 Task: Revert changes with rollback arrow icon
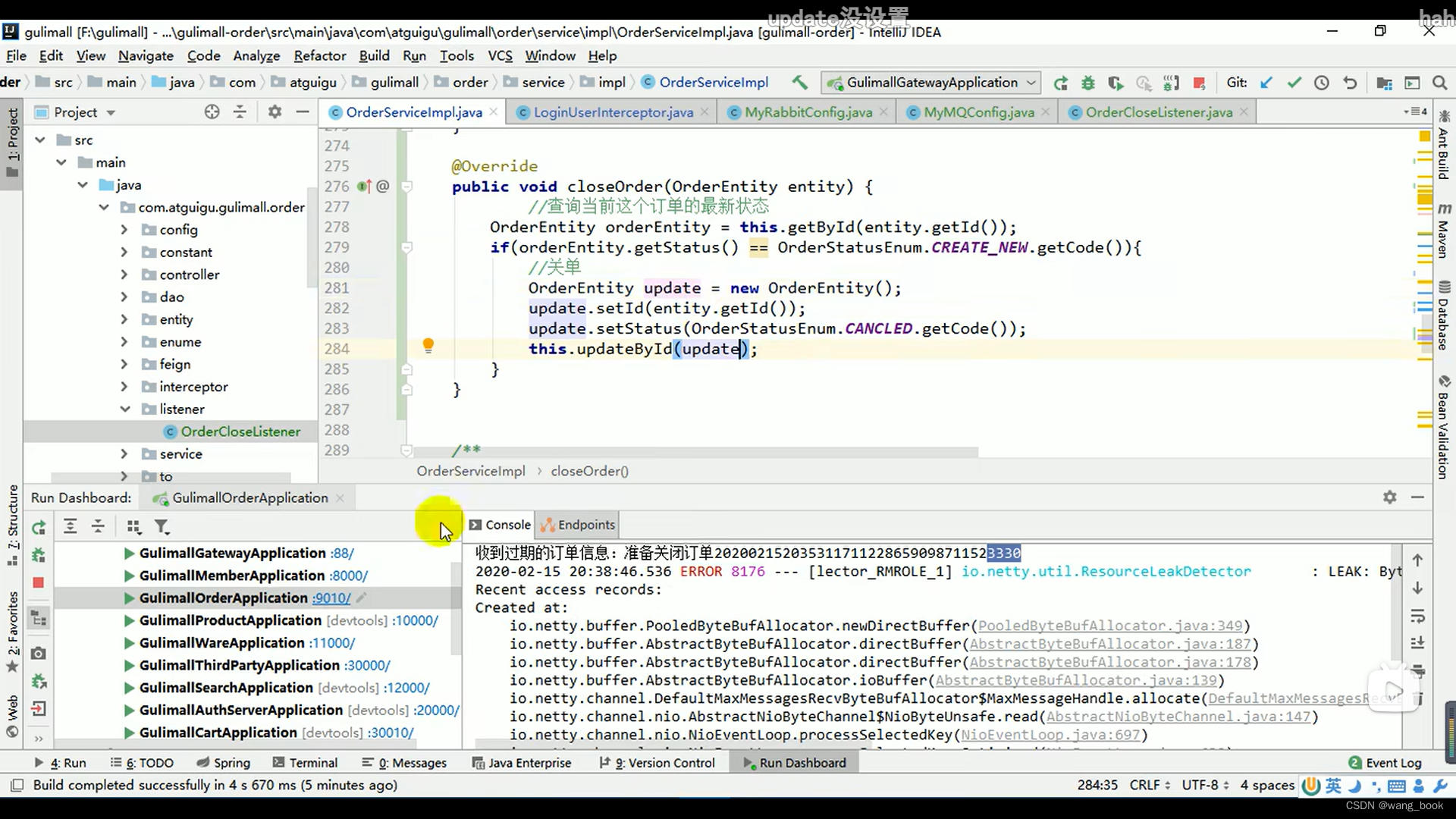pos(1350,83)
